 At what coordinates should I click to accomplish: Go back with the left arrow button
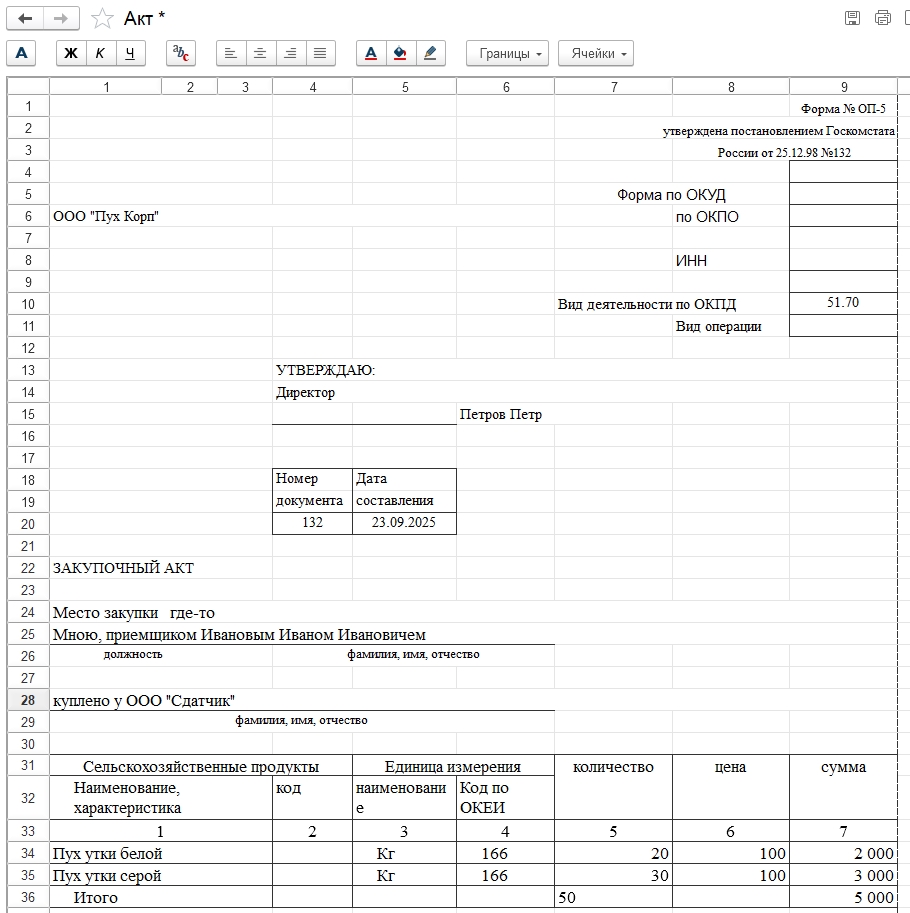pos(25,19)
